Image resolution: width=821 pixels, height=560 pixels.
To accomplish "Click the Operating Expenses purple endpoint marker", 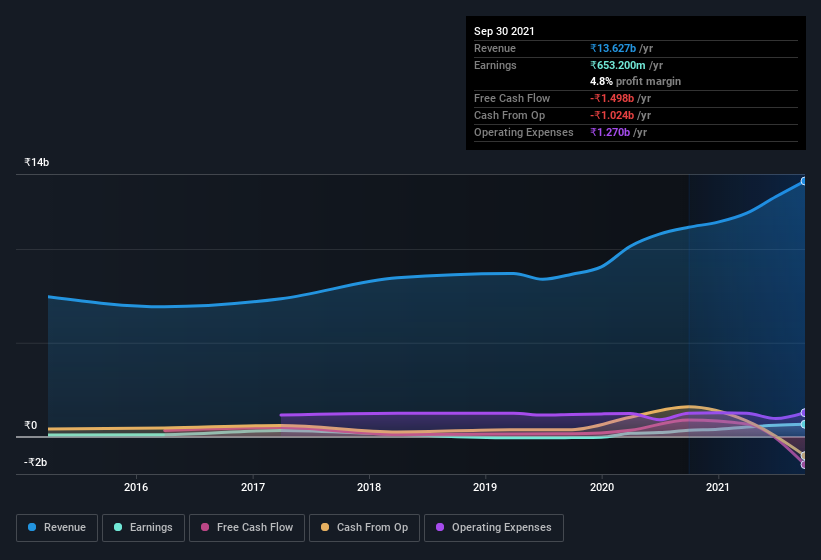I will tap(804, 413).
